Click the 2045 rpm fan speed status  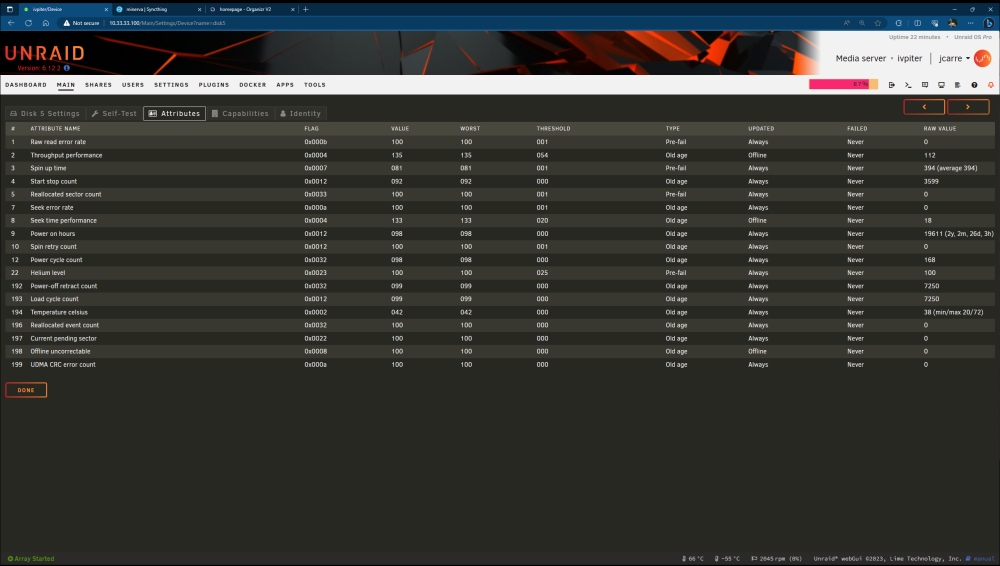(776, 558)
